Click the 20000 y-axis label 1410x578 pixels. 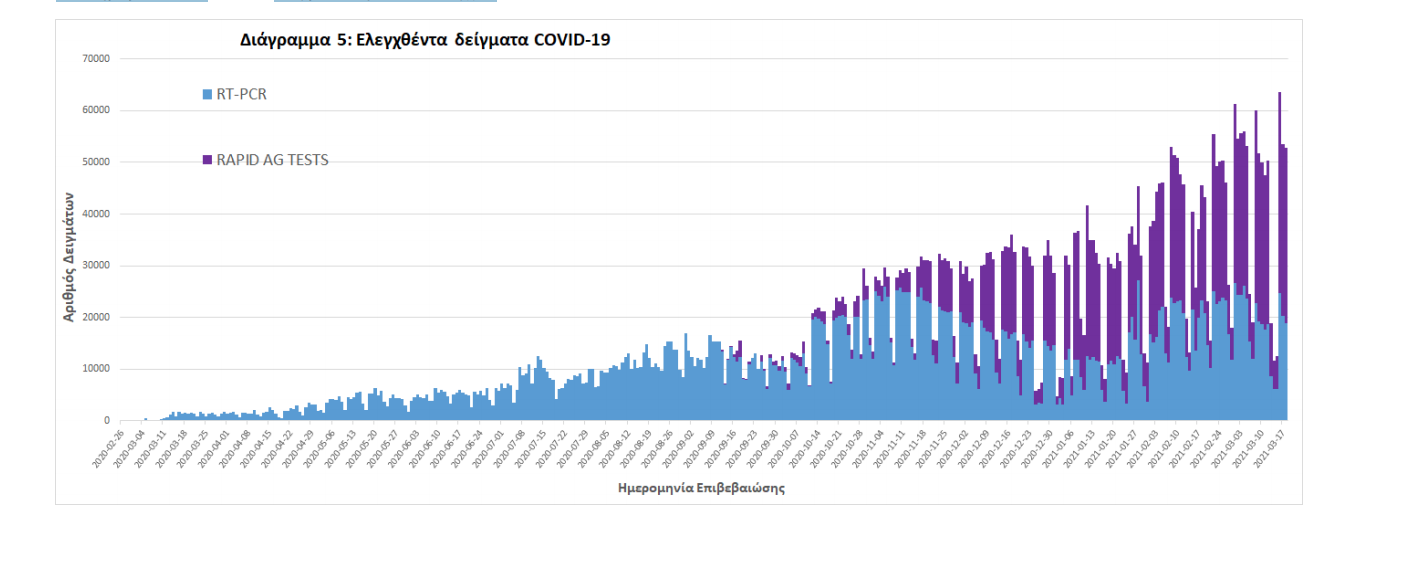tap(96, 318)
